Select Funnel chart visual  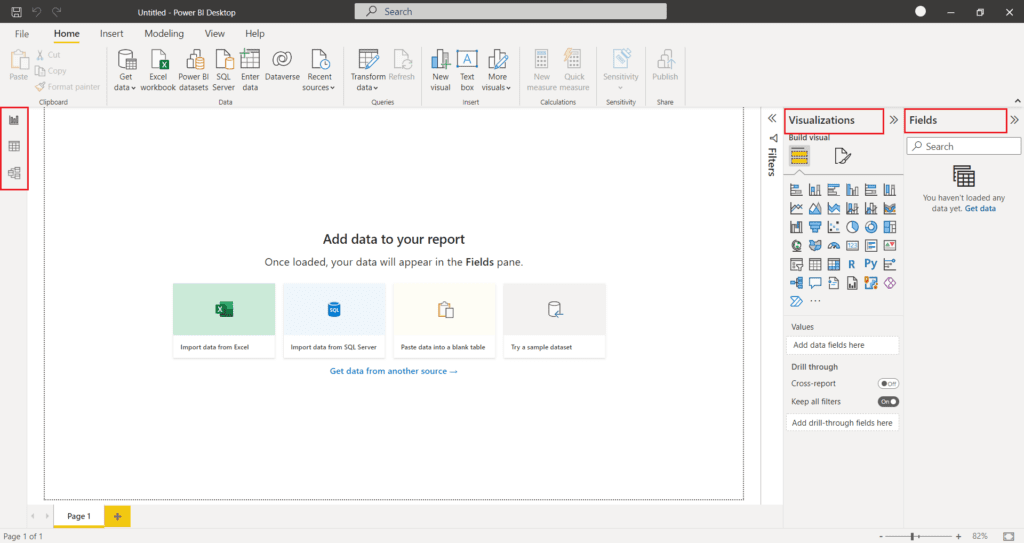(815, 227)
